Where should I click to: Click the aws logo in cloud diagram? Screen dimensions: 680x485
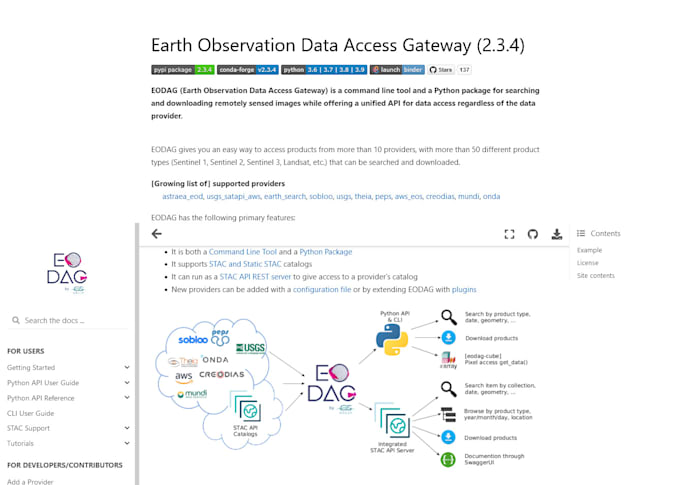click(x=184, y=377)
